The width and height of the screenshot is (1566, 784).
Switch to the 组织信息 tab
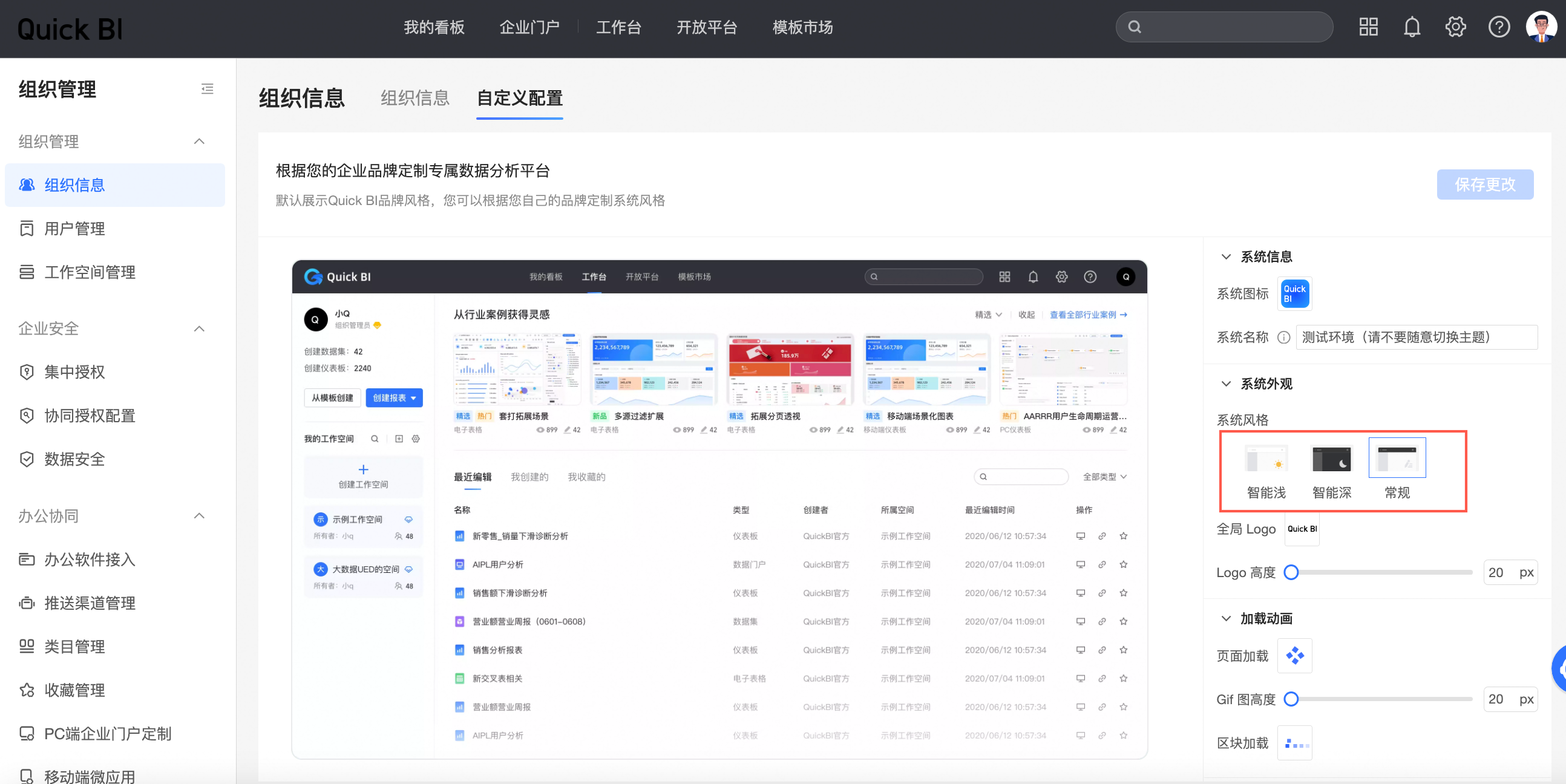click(x=414, y=98)
